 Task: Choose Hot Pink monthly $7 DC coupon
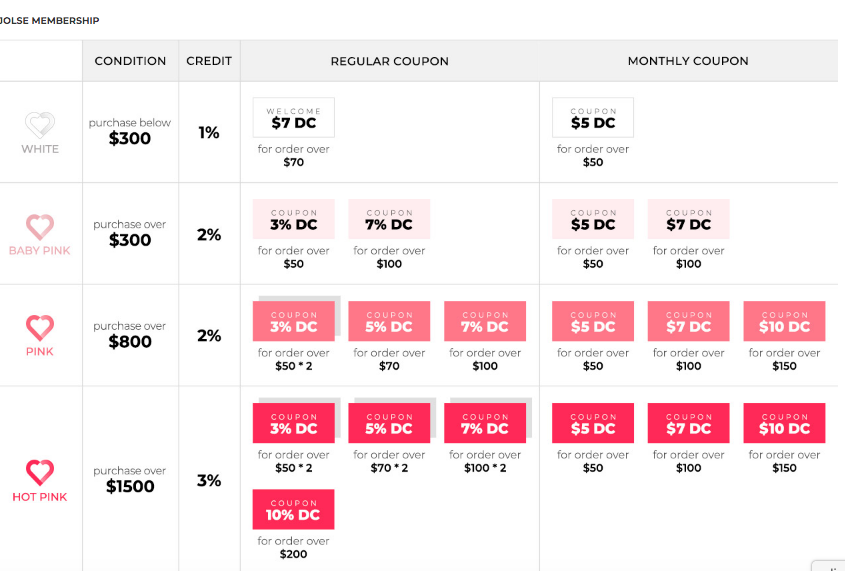(689, 423)
